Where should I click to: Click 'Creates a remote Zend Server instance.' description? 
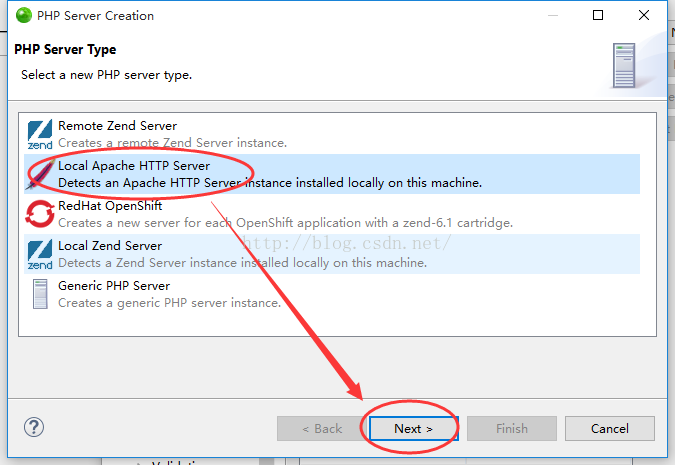click(173, 143)
